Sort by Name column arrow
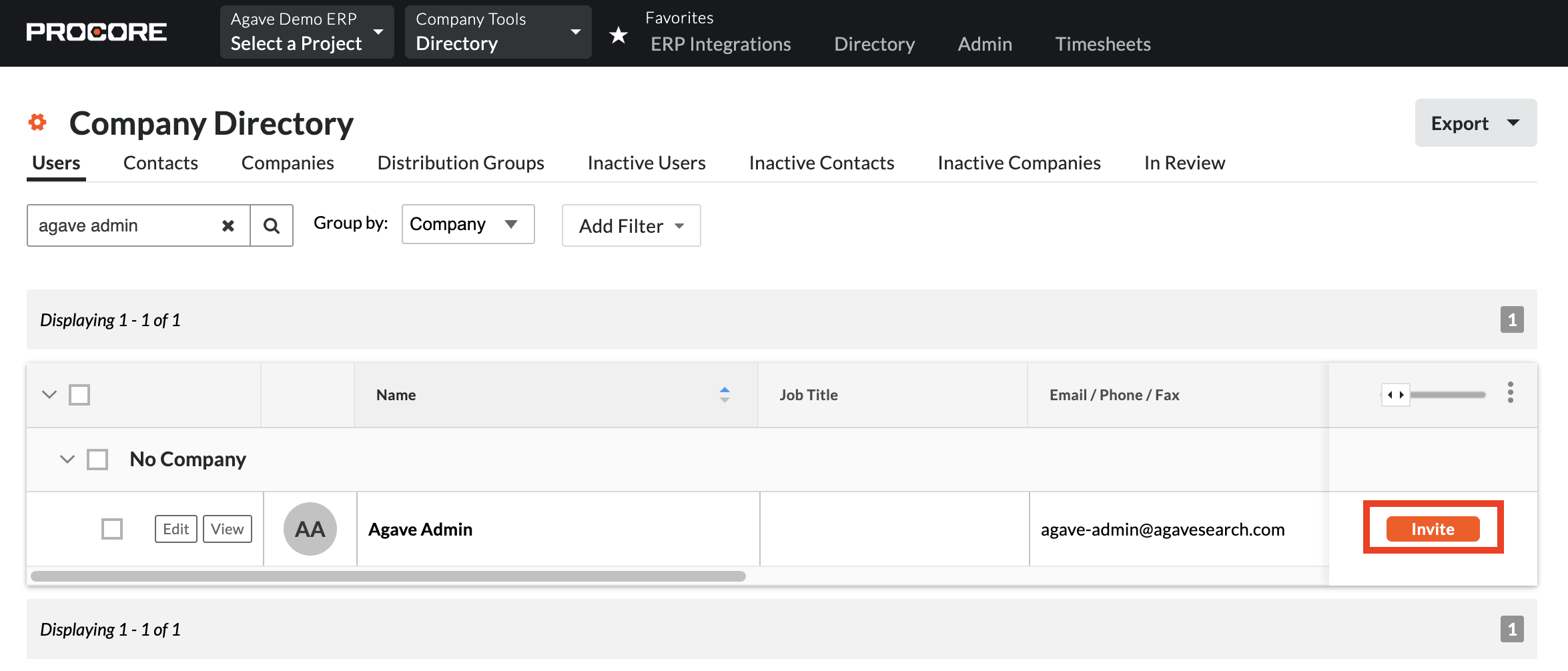 click(725, 395)
